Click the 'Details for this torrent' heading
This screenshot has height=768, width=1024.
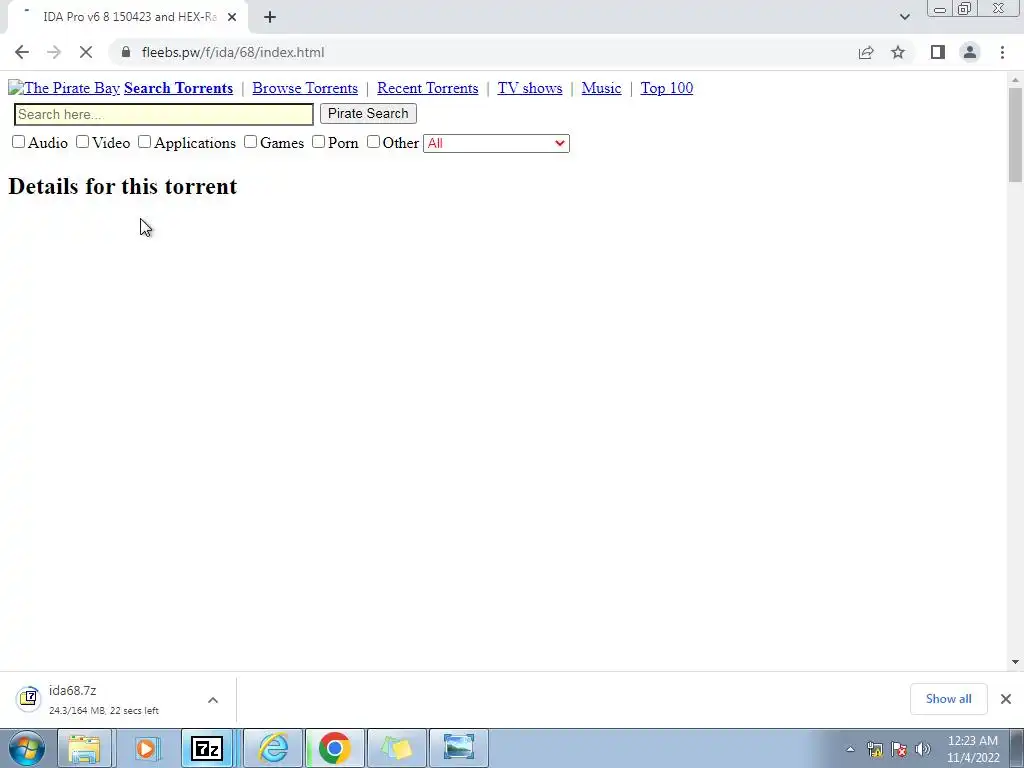click(x=123, y=186)
